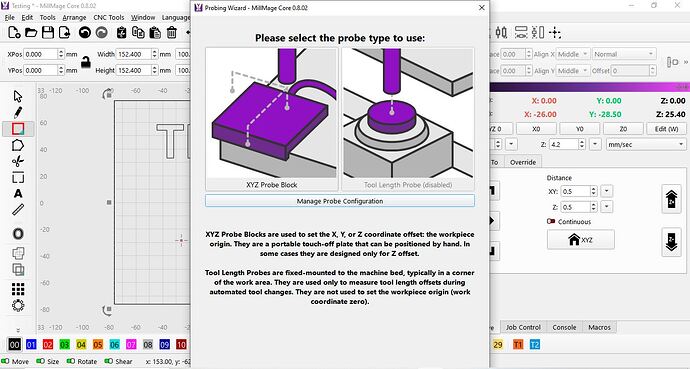Click the Boolean intersection squares icon
This screenshot has width=690, height=369.
click(x=18, y=269)
